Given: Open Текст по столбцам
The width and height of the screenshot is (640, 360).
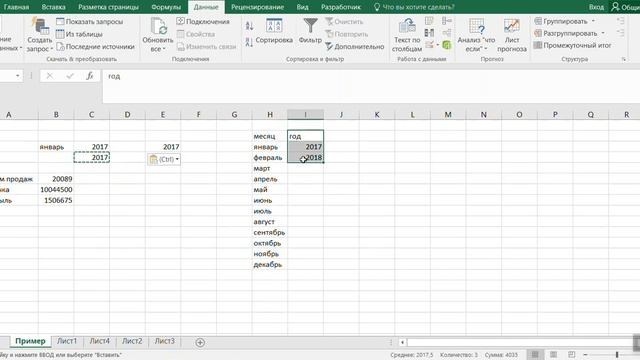Looking at the screenshot, I should pos(407,35).
